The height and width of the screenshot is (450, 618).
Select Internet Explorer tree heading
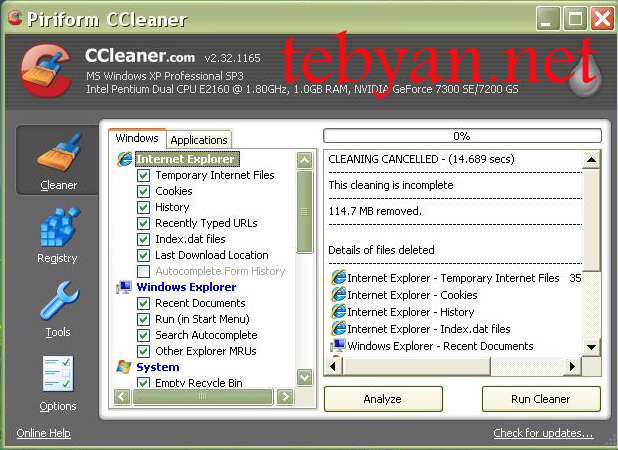(x=187, y=159)
